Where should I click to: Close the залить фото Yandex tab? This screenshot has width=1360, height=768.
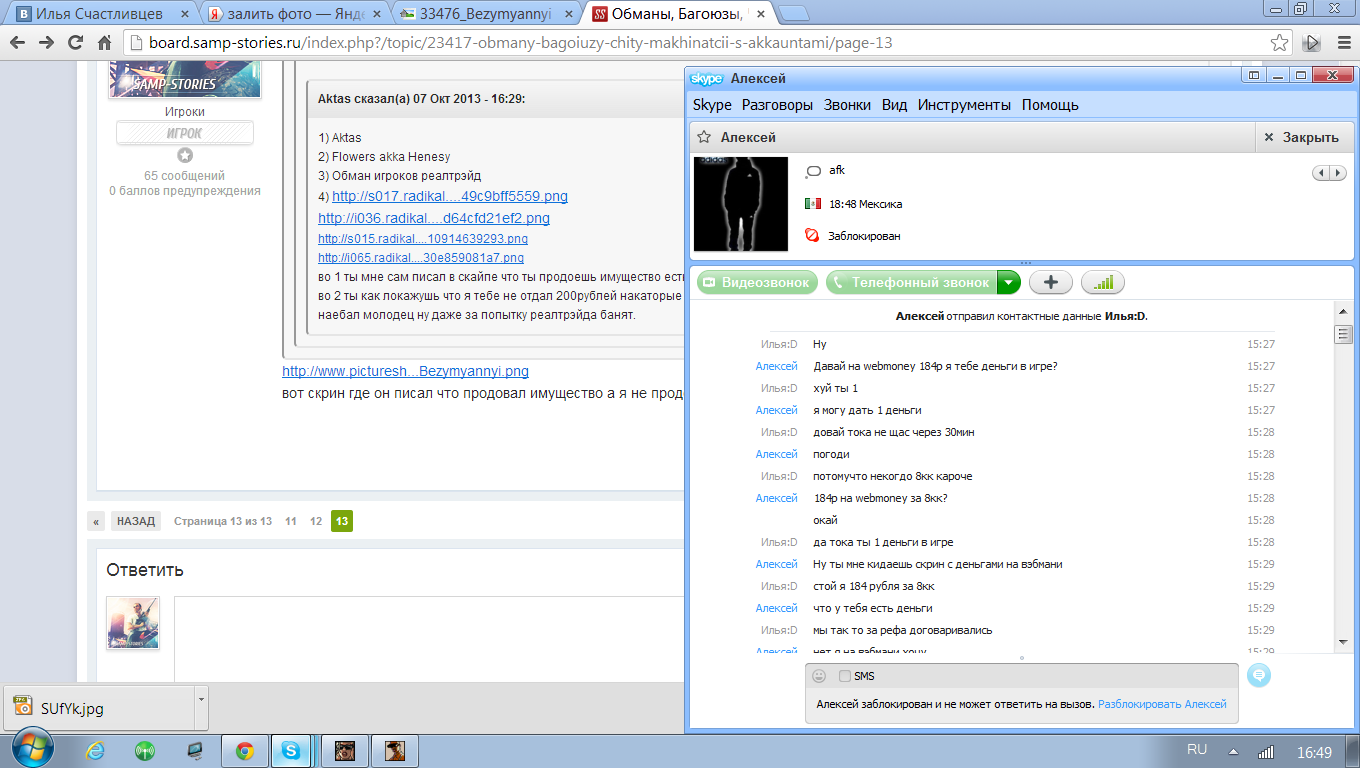(379, 14)
